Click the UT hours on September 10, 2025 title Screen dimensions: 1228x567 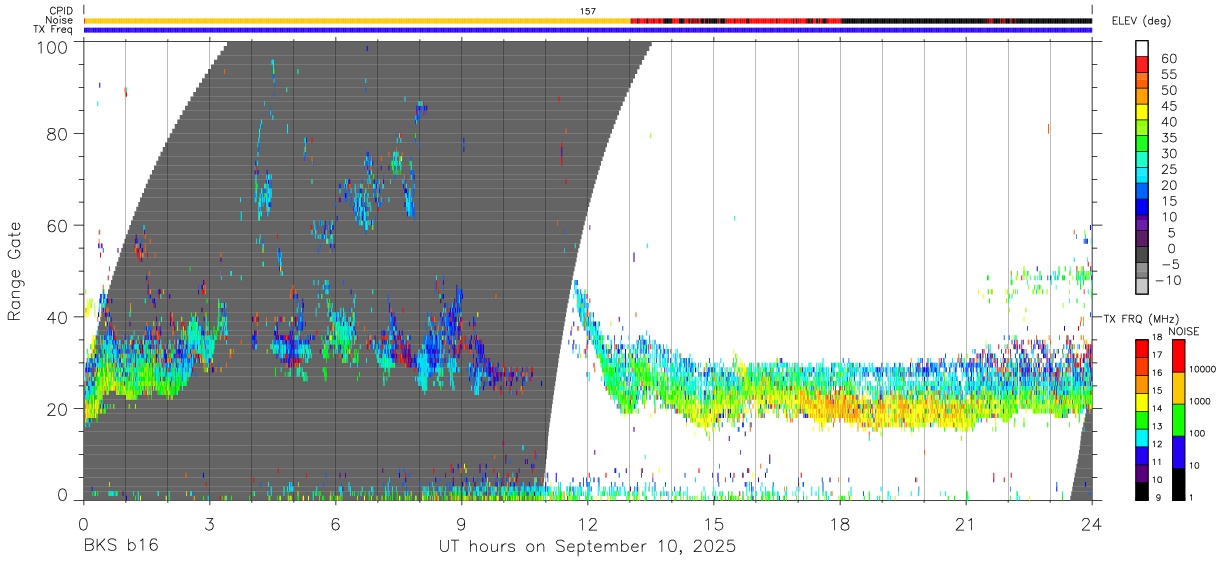(588, 547)
